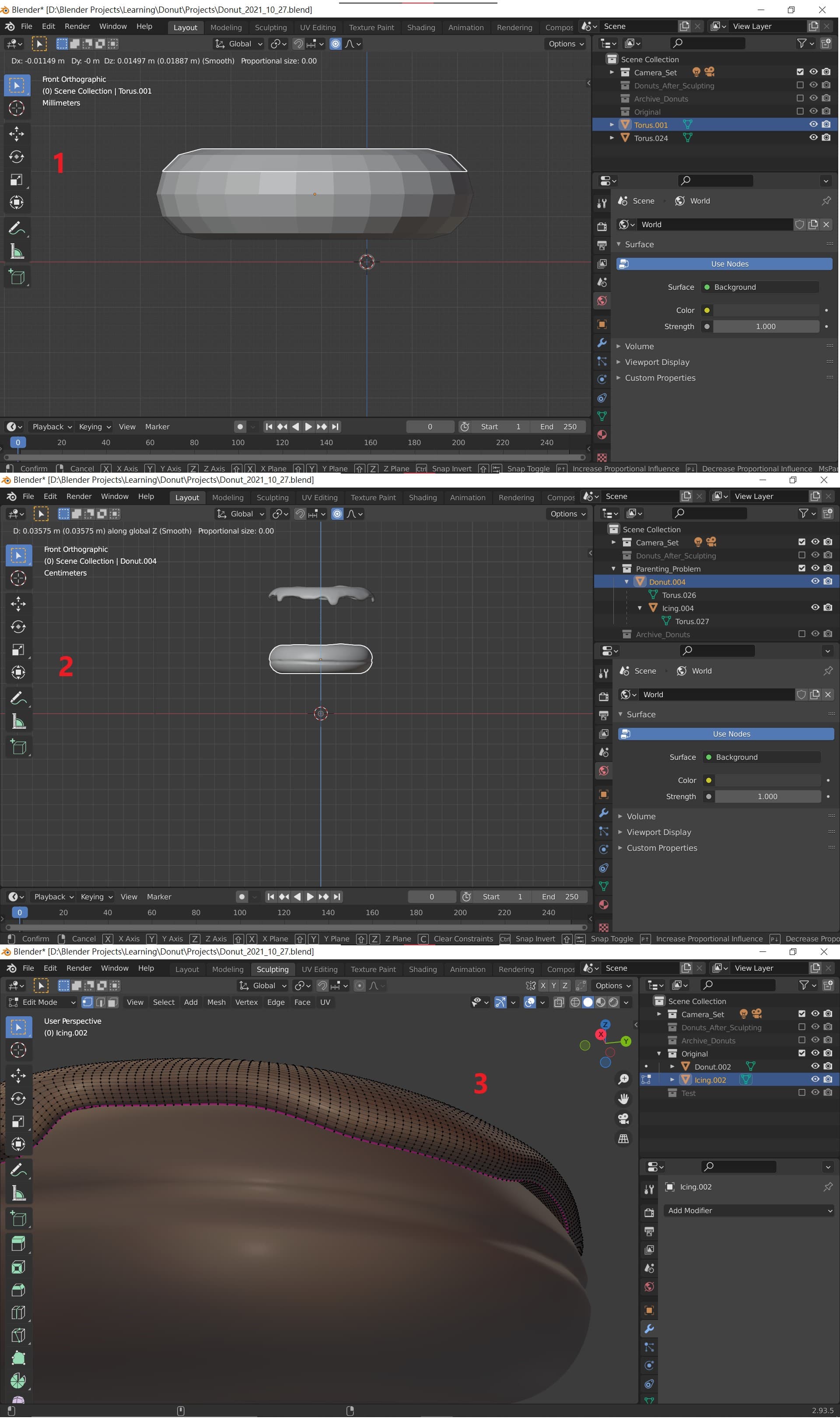Hide Icing.004 using its eye icon
The image size is (840, 1418).
coord(815,607)
